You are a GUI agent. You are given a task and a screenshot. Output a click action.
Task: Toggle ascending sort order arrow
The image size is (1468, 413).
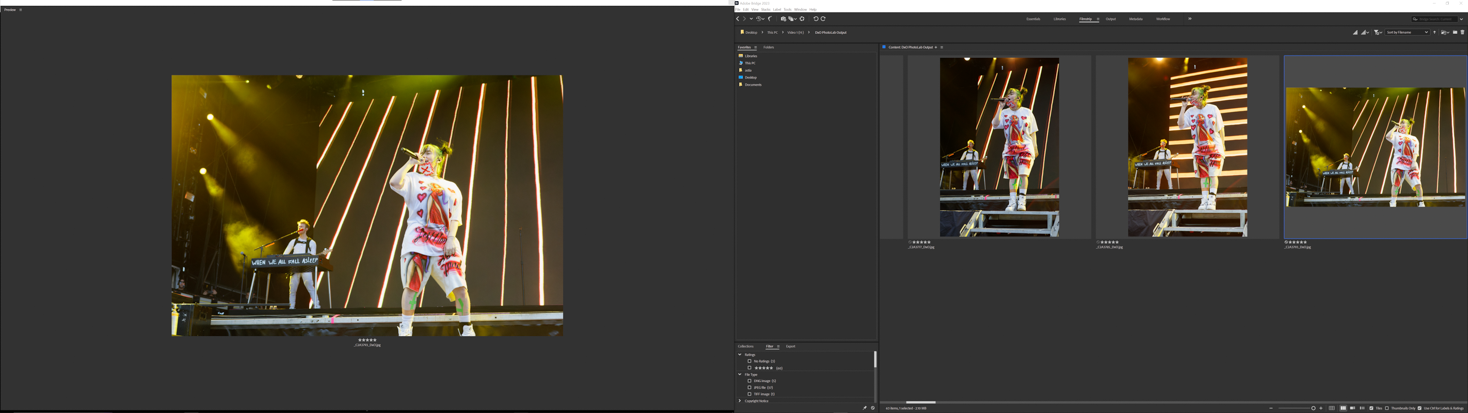point(1434,32)
